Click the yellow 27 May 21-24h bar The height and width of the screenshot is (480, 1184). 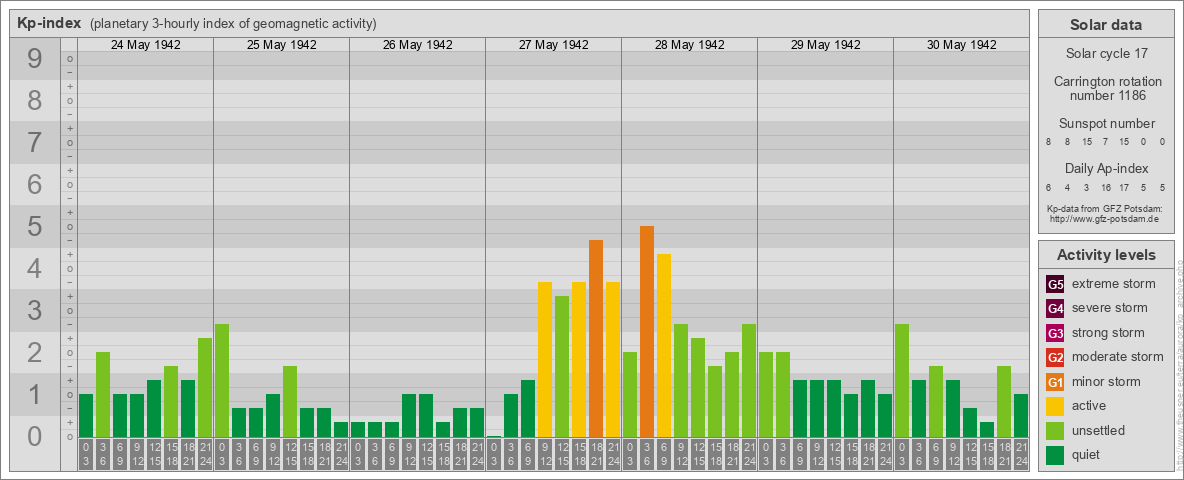pos(613,359)
